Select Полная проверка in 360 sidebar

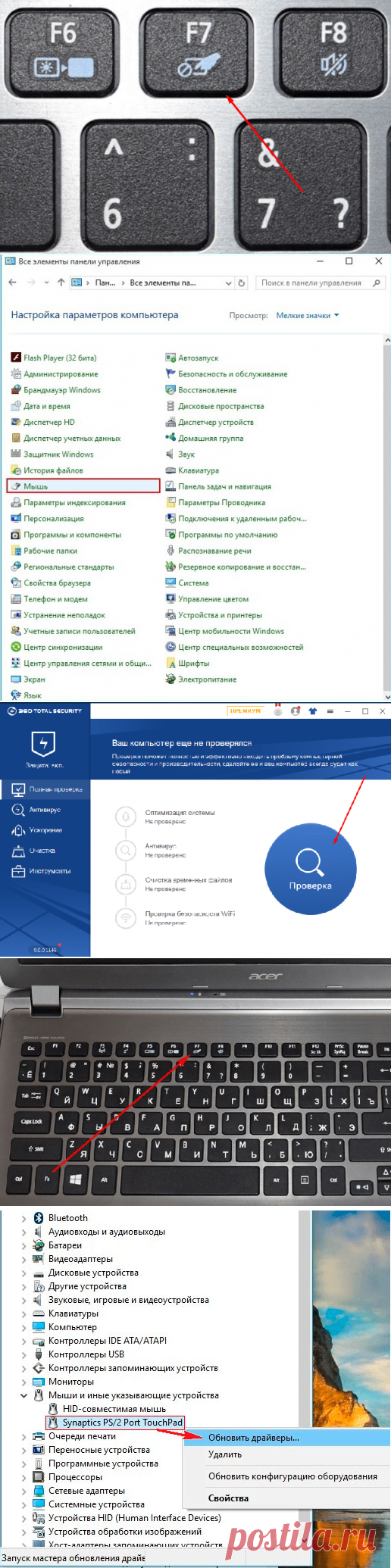45,789
